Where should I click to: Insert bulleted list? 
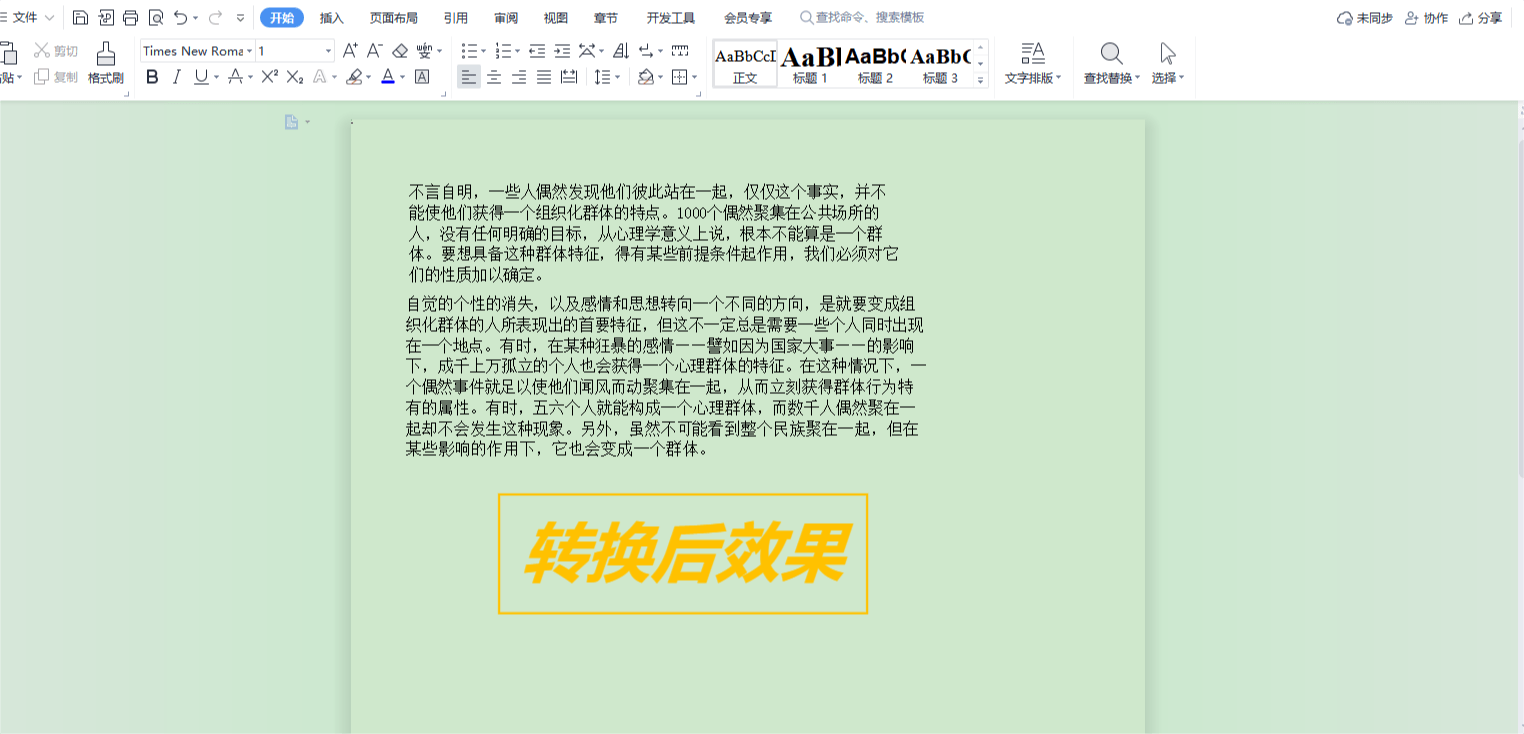coord(469,50)
